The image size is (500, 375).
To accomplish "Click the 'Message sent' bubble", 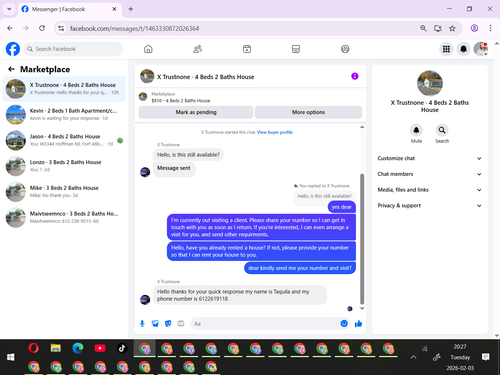I will click(x=174, y=168).
